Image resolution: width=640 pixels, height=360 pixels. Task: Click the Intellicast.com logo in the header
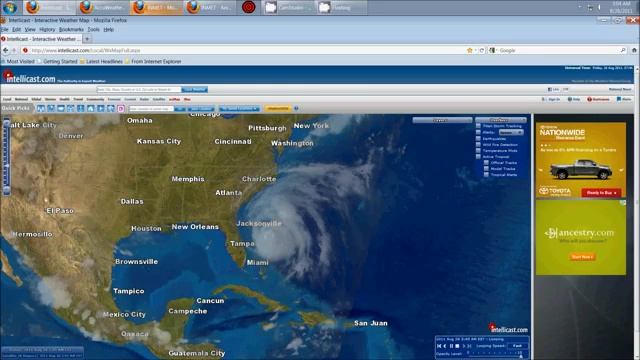click(29, 78)
